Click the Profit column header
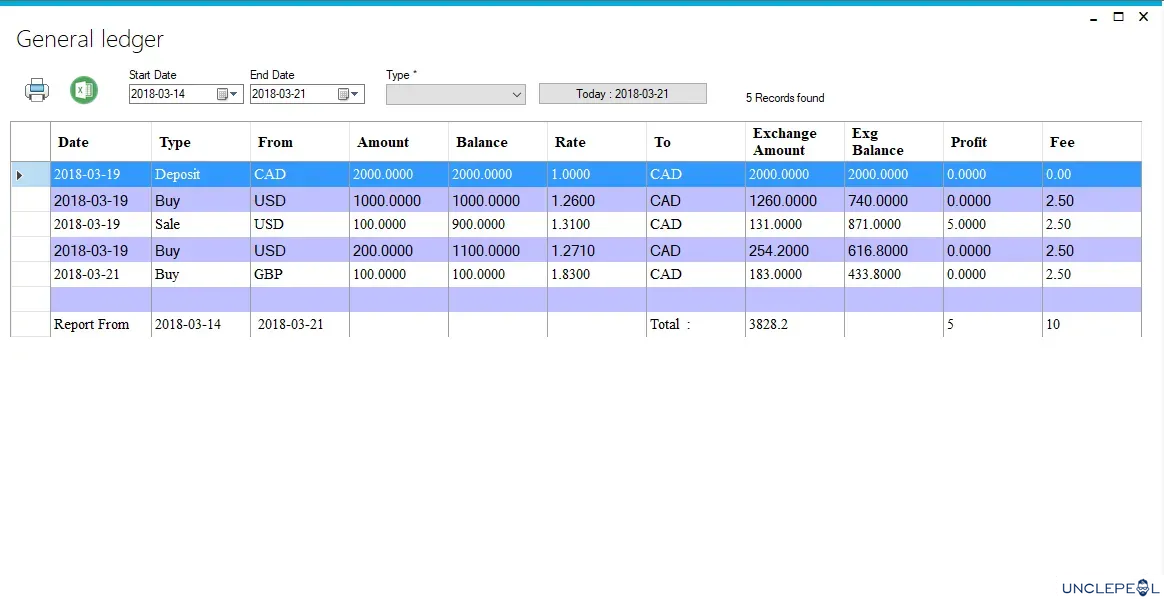The height and width of the screenshot is (600, 1164). tap(993, 142)
